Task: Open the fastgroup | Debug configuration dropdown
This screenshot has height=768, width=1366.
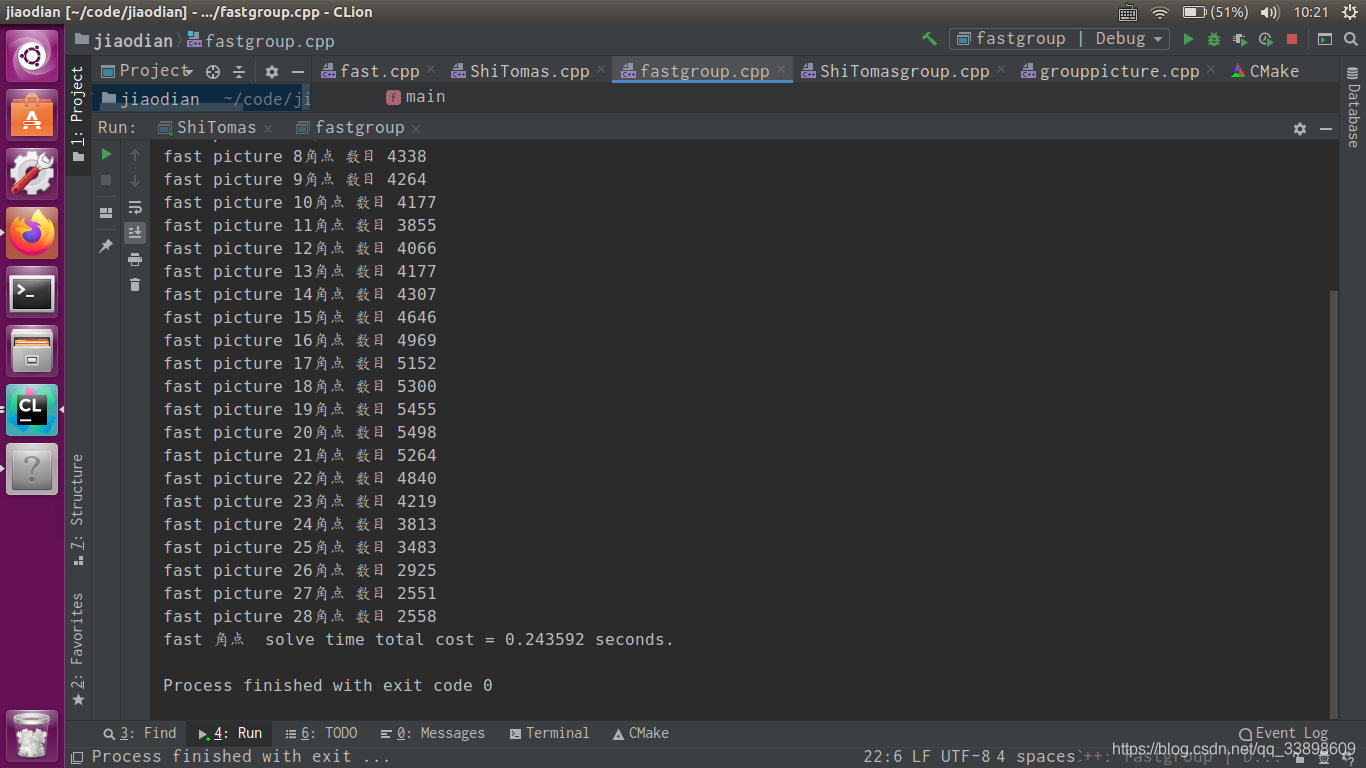Action: pos(1060,39)
